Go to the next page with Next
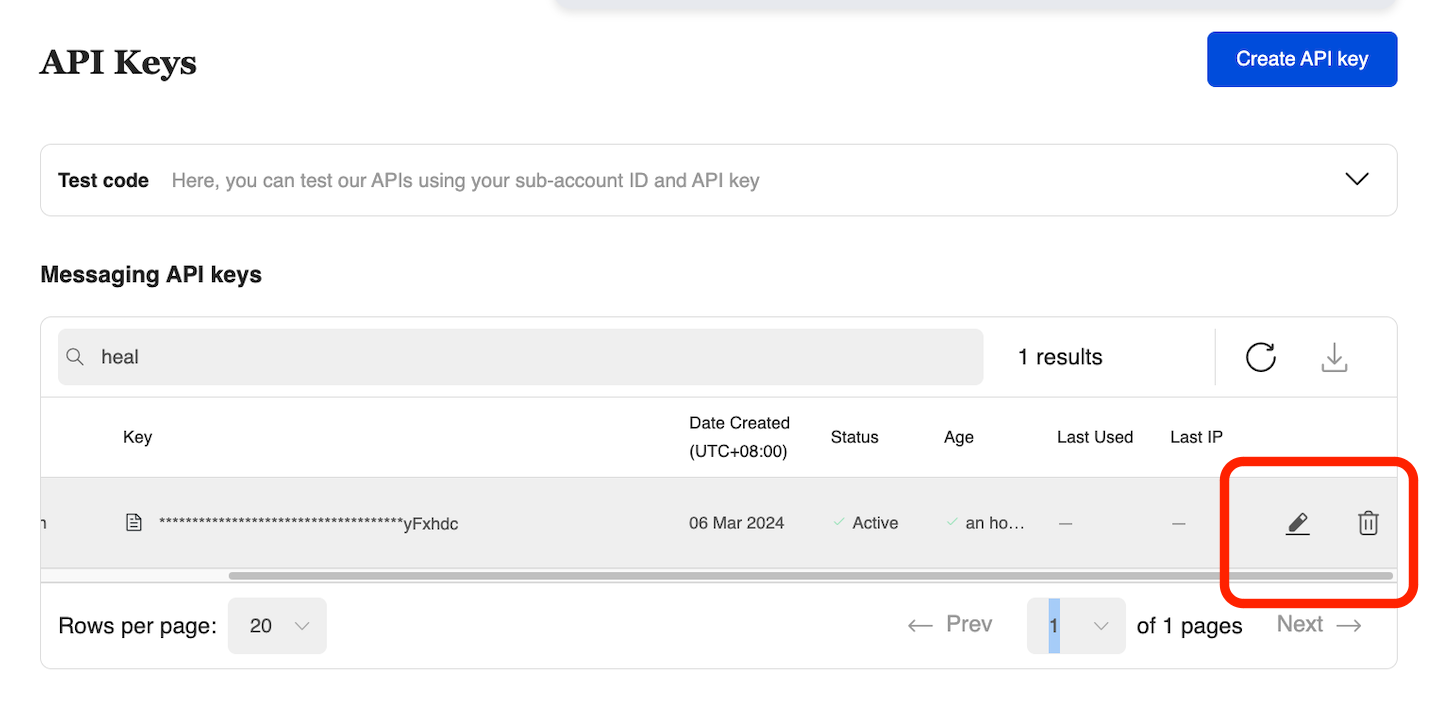 [1318, 625]
